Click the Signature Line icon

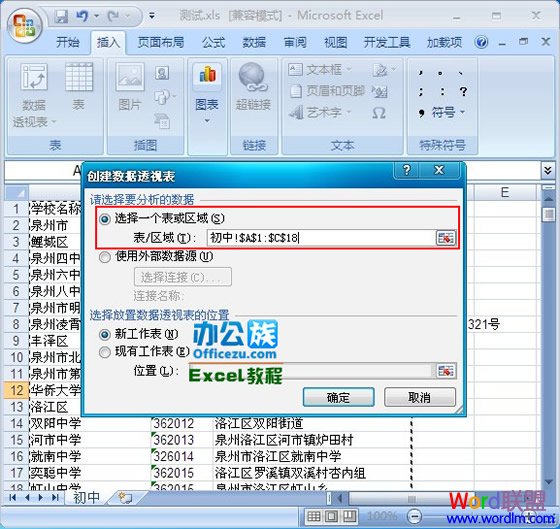click(x=383, y=70)
